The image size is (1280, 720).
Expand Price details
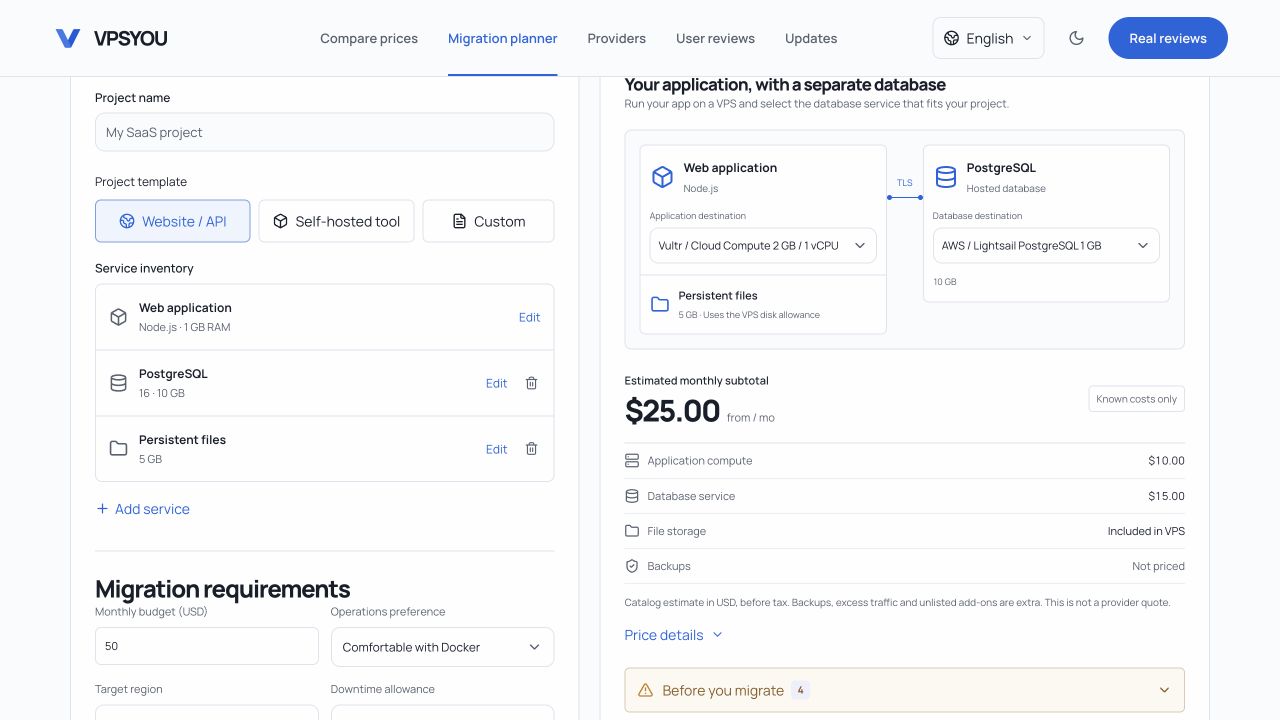tap(673, 635)
